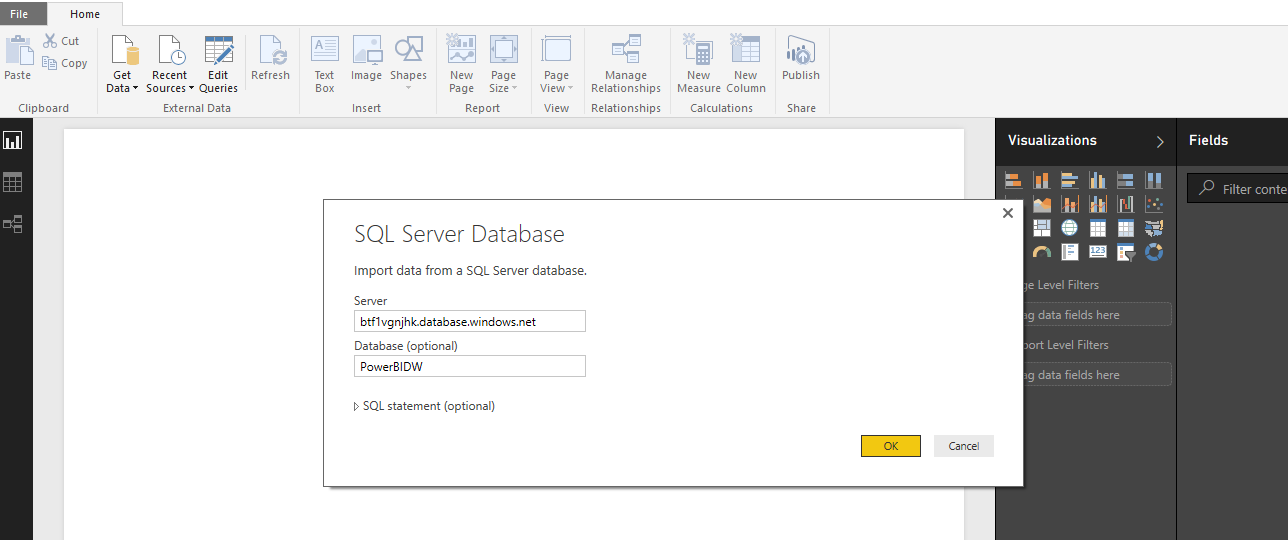
Task: Insert an Image
Action: coord(367,58)
